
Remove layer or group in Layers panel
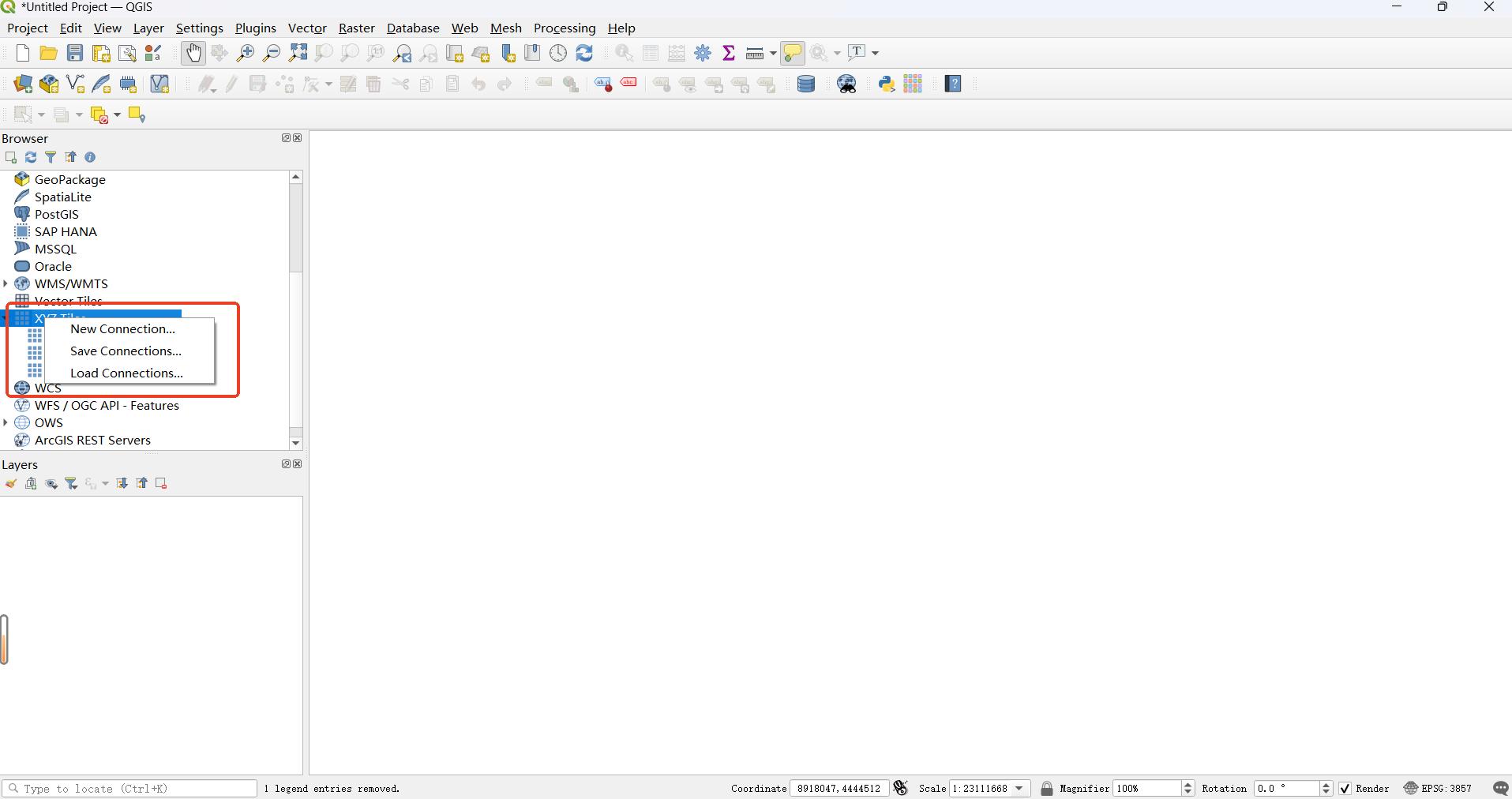click(161, 483)
